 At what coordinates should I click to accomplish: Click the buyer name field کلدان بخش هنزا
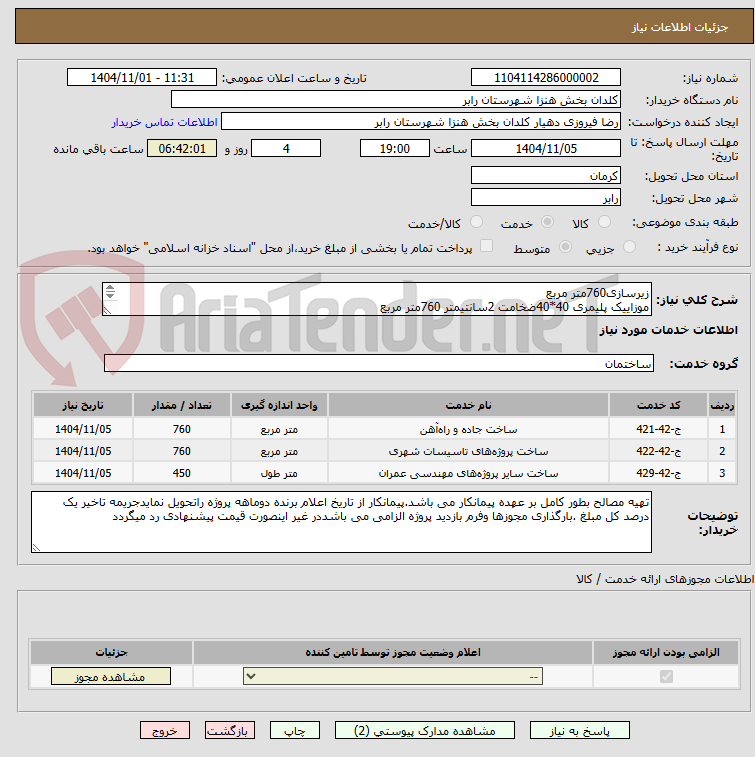click(x=396, y=99)
